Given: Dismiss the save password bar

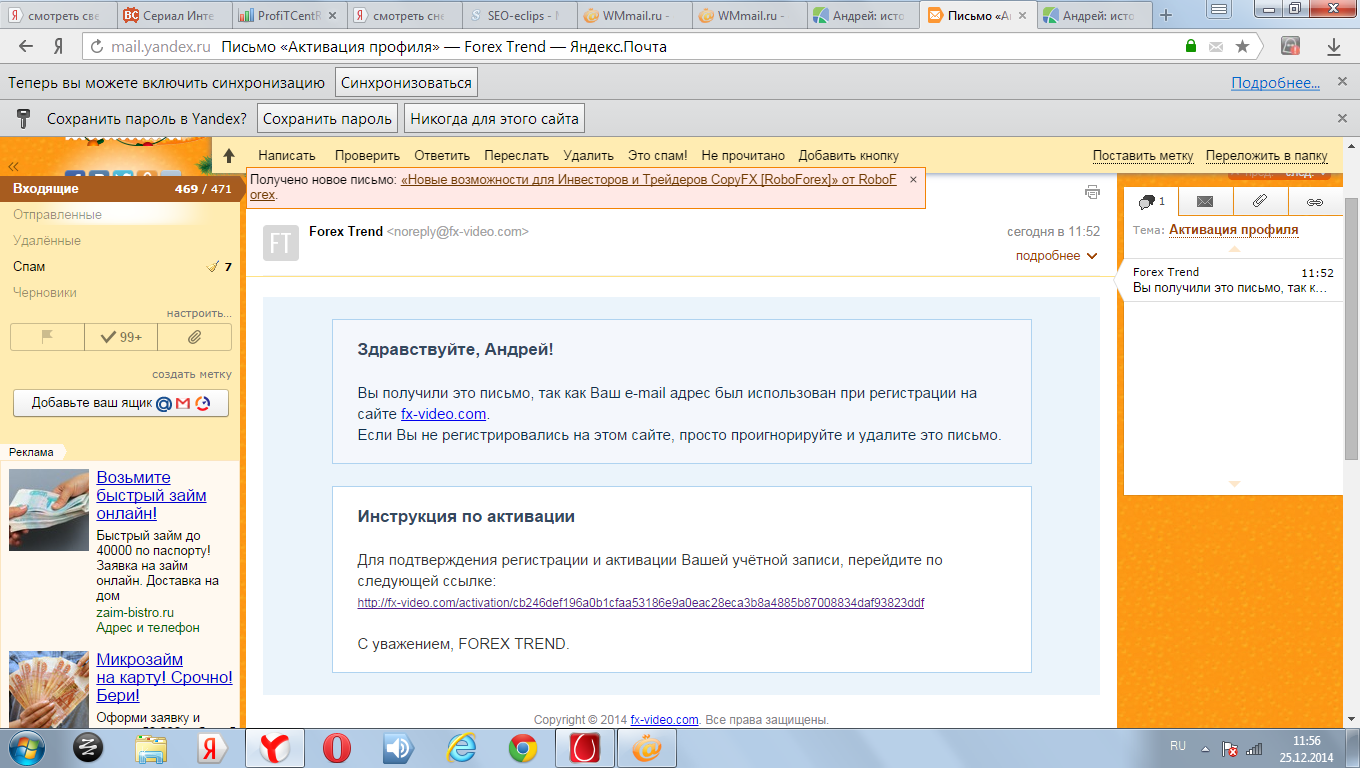Looking at the screenshot, I should [1342, 118].
